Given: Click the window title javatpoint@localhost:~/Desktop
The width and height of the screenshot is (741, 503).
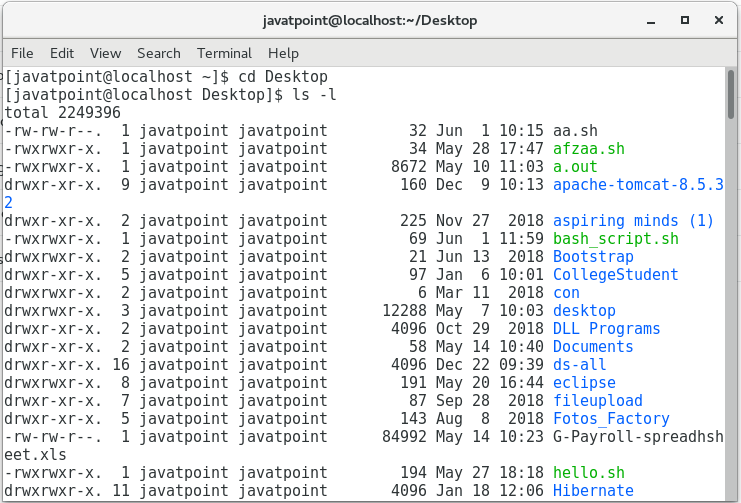Looking at the screenshot, I should [x=369, y=20].
